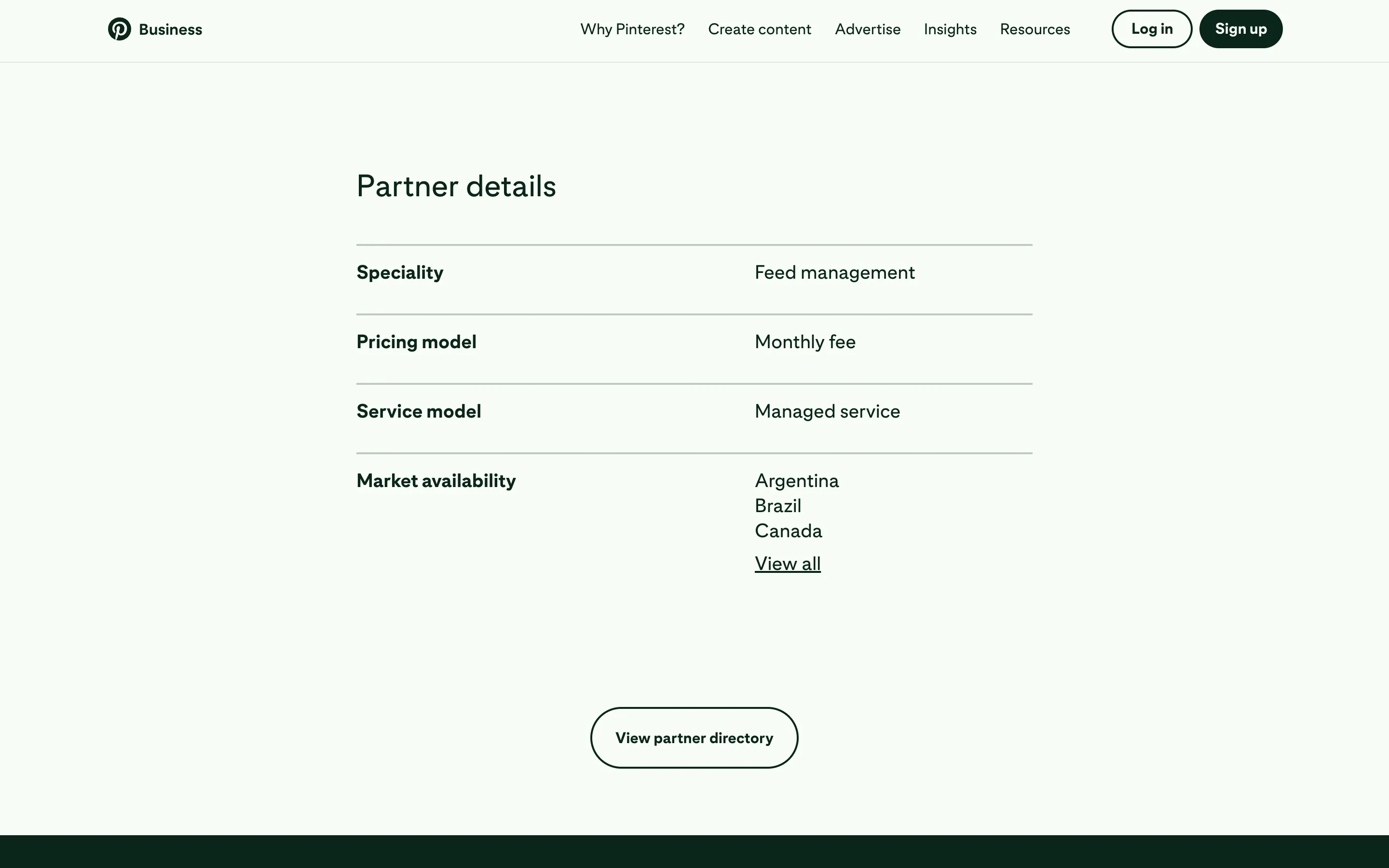The image size is (1389, 868).
Task: Select the Feed management speciality value
Action: pyautogui.click(x=834, y=272)
